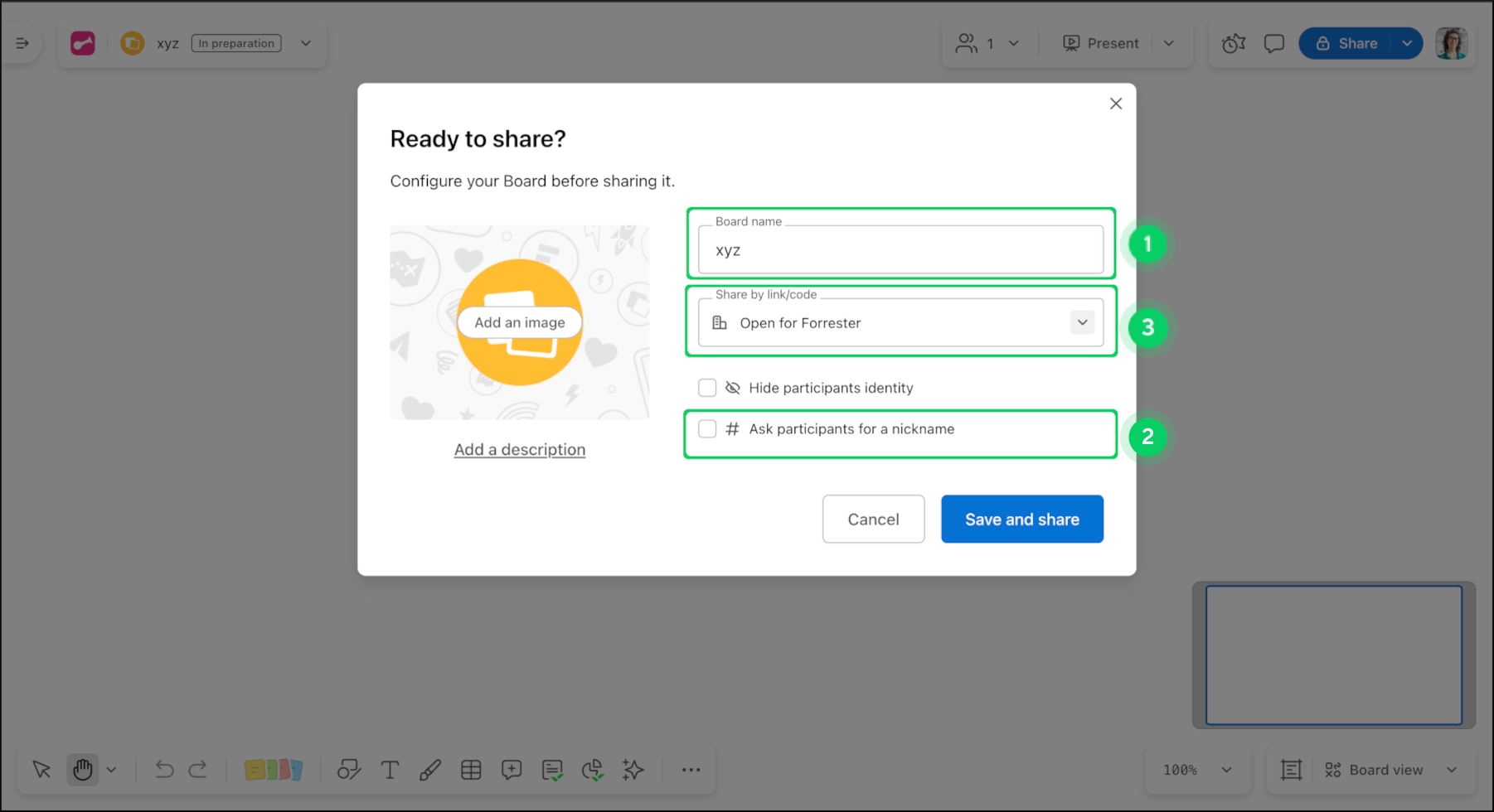1494x812 pixels.
Task: Click the Board name text field
Action: pos(900,250)
